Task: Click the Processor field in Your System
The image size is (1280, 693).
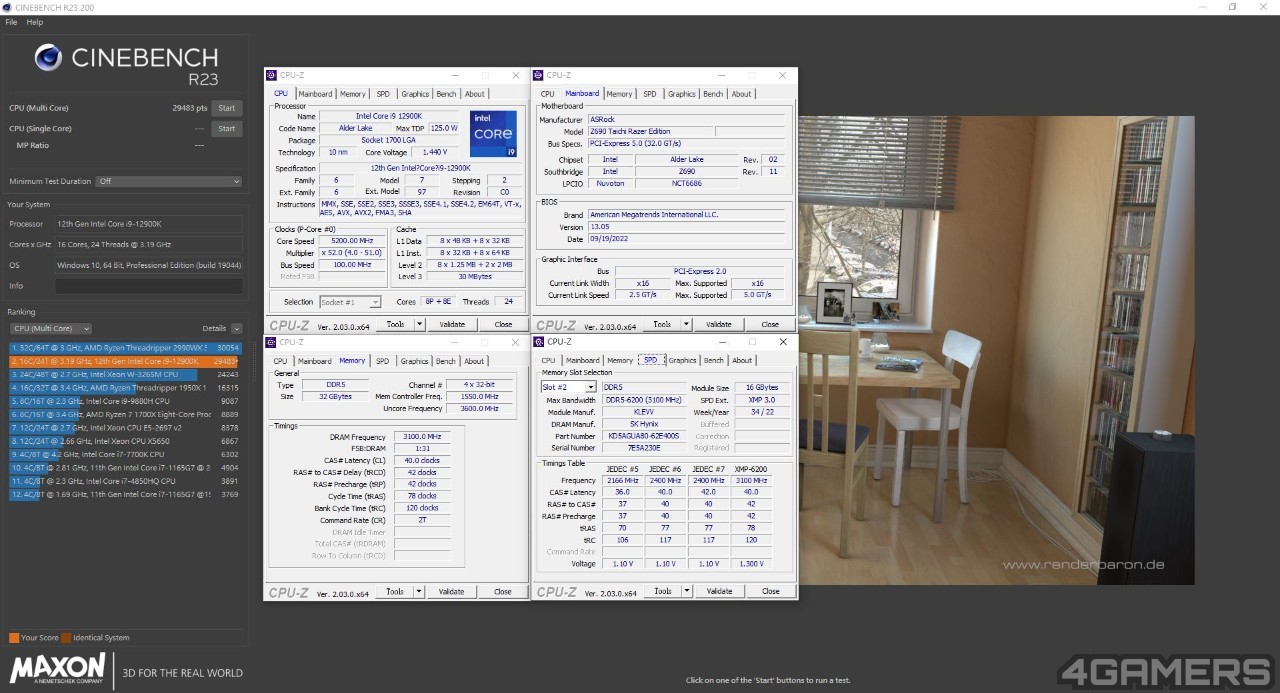Action: pyautogui.click(x=148, y=224)
